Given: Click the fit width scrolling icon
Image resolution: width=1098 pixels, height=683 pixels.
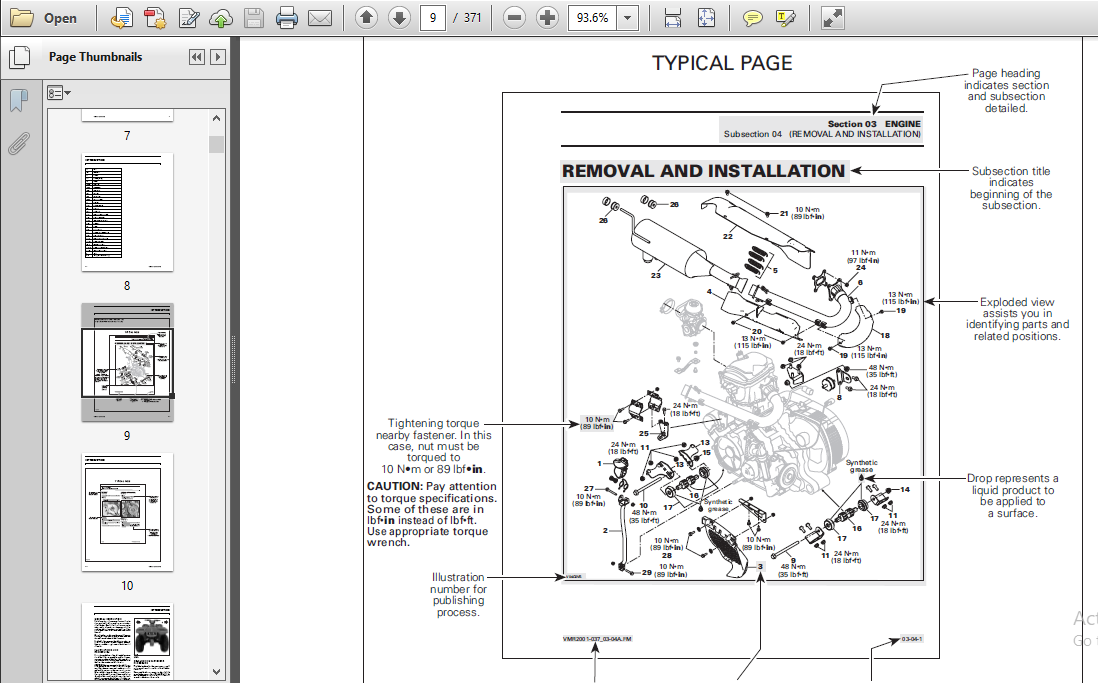Looking at the screenshot, I should pyautogui.click(x=672, y=18).
